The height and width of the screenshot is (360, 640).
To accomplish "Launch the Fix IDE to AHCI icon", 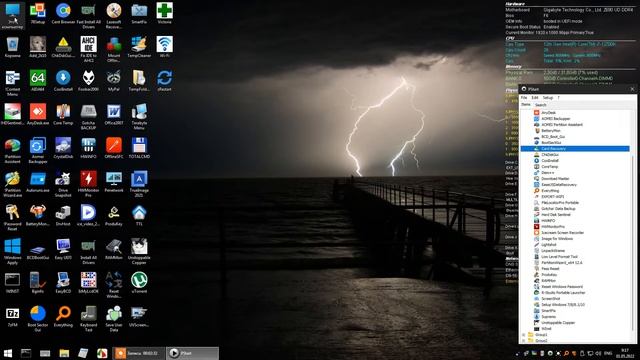I will coord(89,49).
